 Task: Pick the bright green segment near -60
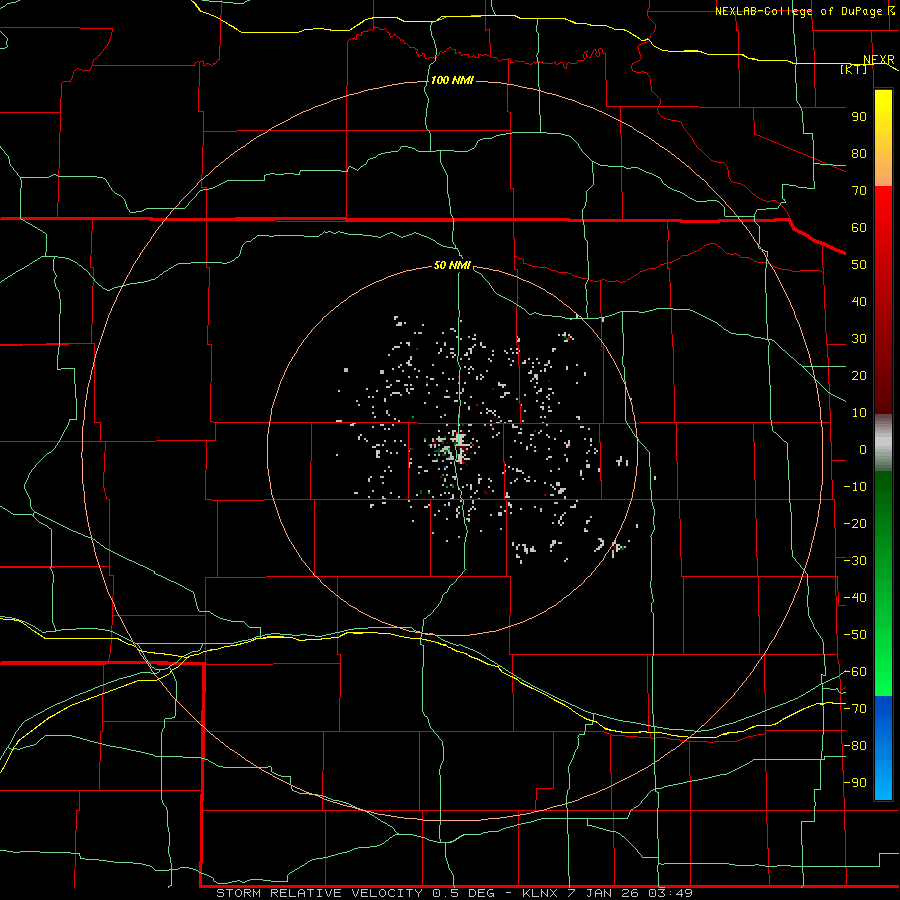click(x=883, y=672)
